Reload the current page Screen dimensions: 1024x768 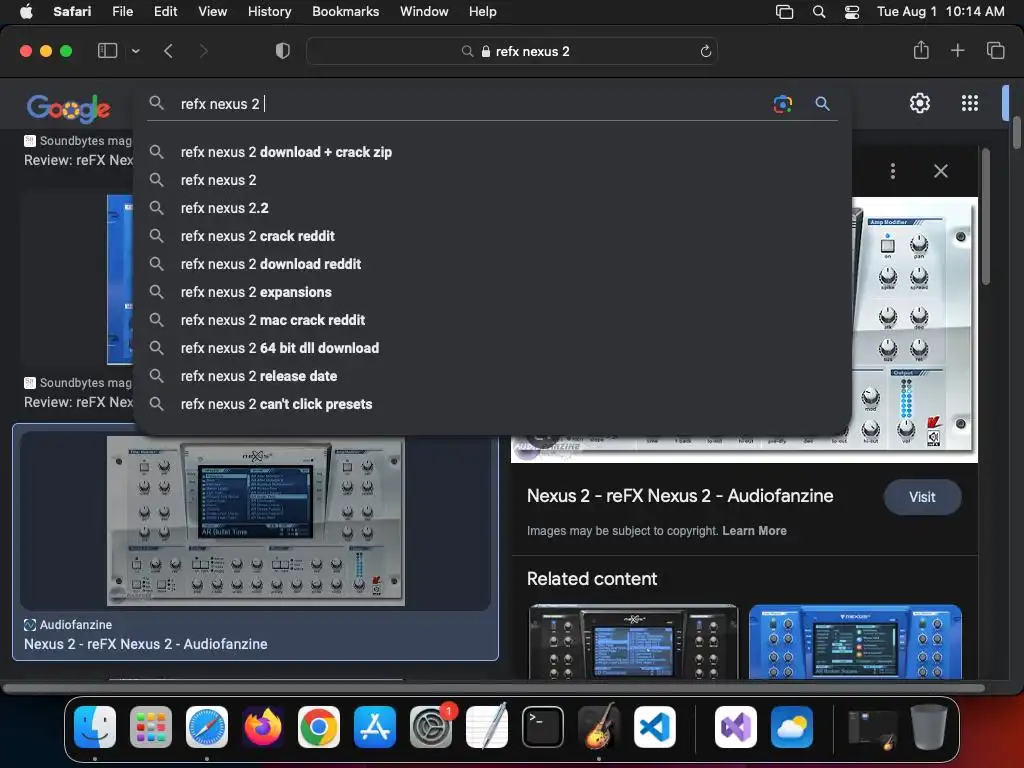click(705, 51)
